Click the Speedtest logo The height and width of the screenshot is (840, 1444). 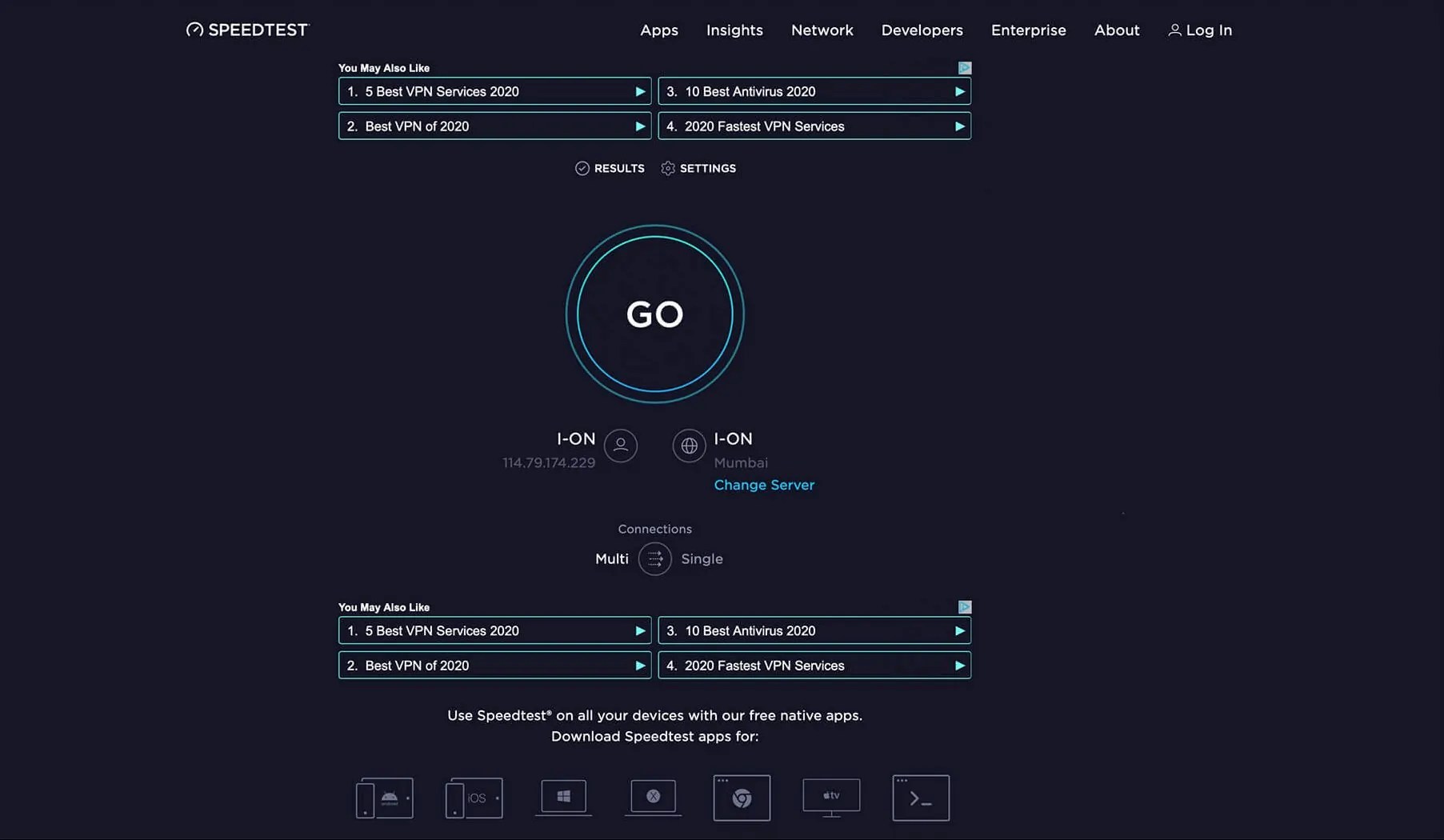coord(247,30)
